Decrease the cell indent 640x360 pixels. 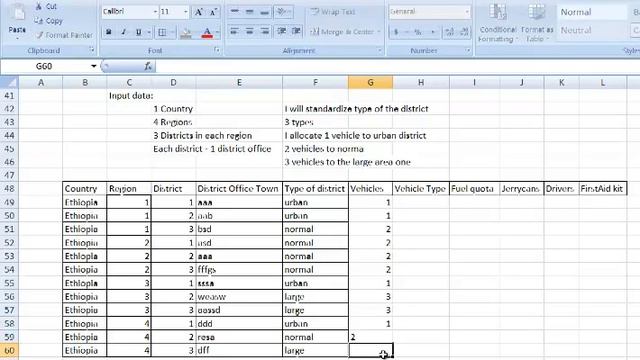tap(281, 31)
